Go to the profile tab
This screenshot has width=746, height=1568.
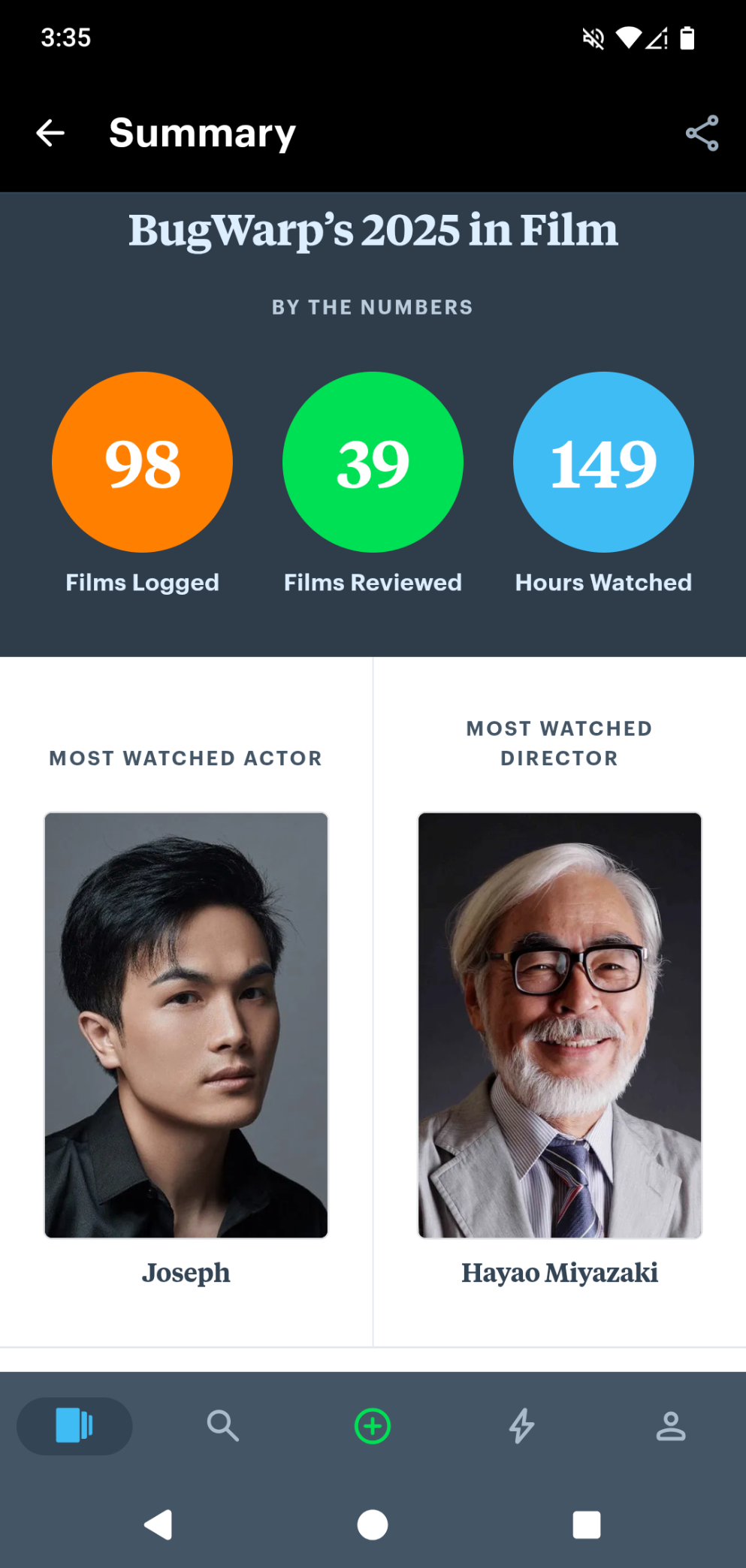tap(670, 1425)
